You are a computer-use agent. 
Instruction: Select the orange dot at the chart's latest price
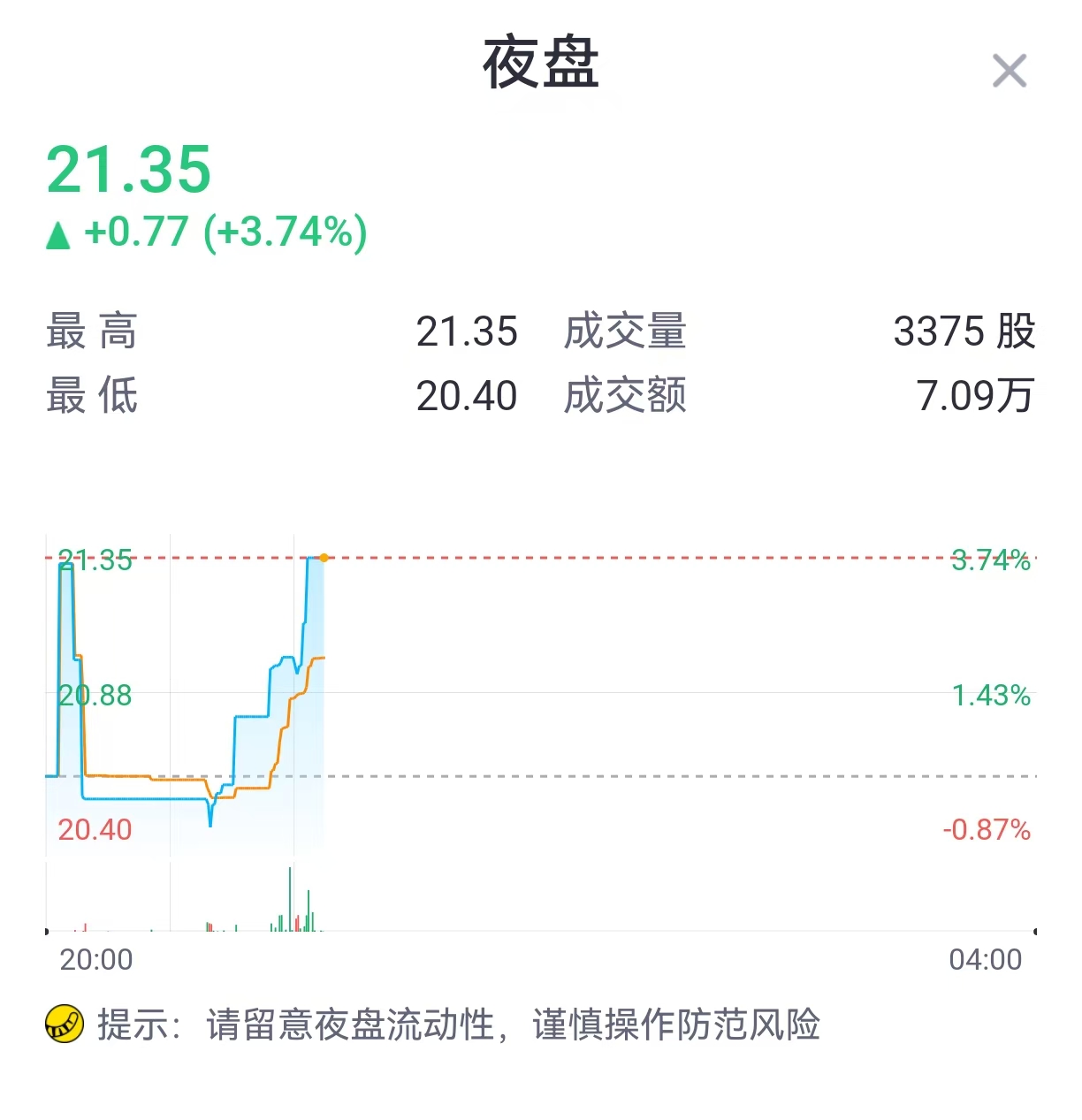click(x=324, y=558)
